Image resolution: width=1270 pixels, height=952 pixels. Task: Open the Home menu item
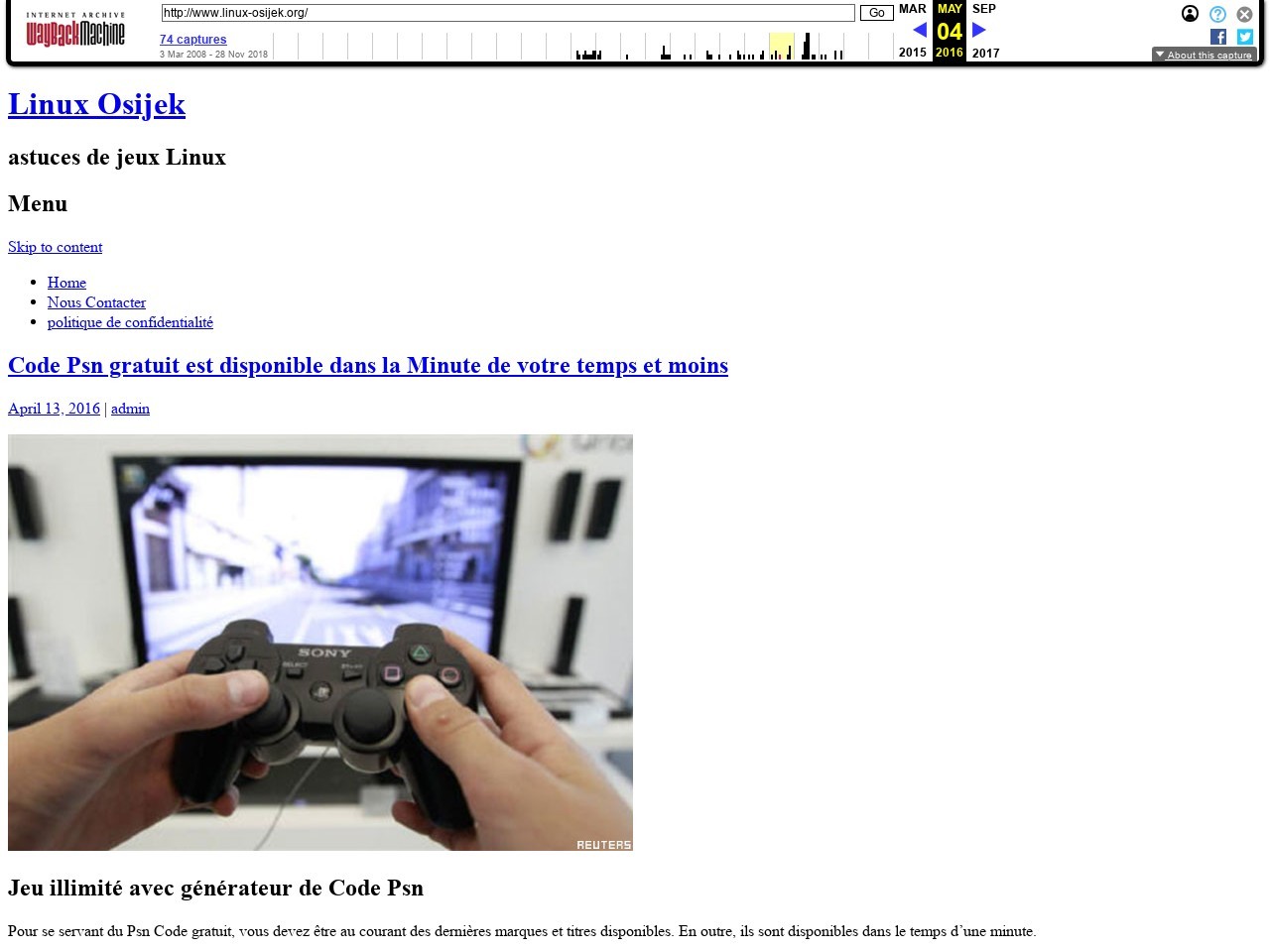[66, 283]
